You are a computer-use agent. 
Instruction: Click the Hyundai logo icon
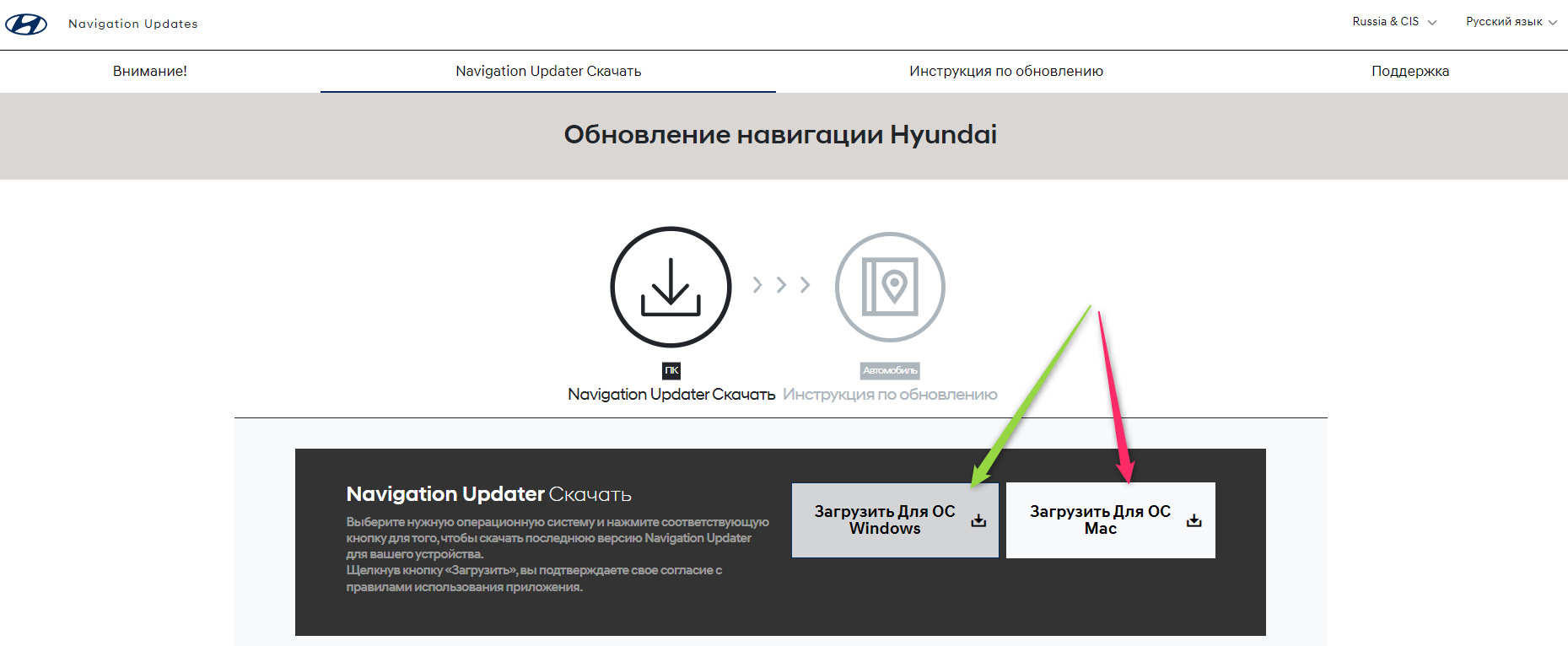(26, 24)
